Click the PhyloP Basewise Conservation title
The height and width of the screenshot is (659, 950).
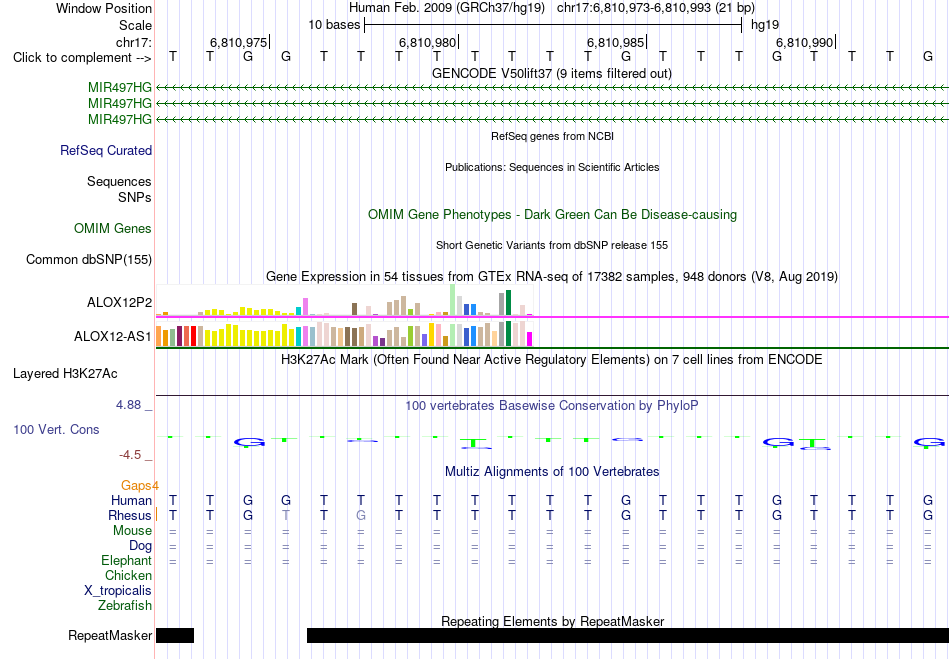pos(552,406)
